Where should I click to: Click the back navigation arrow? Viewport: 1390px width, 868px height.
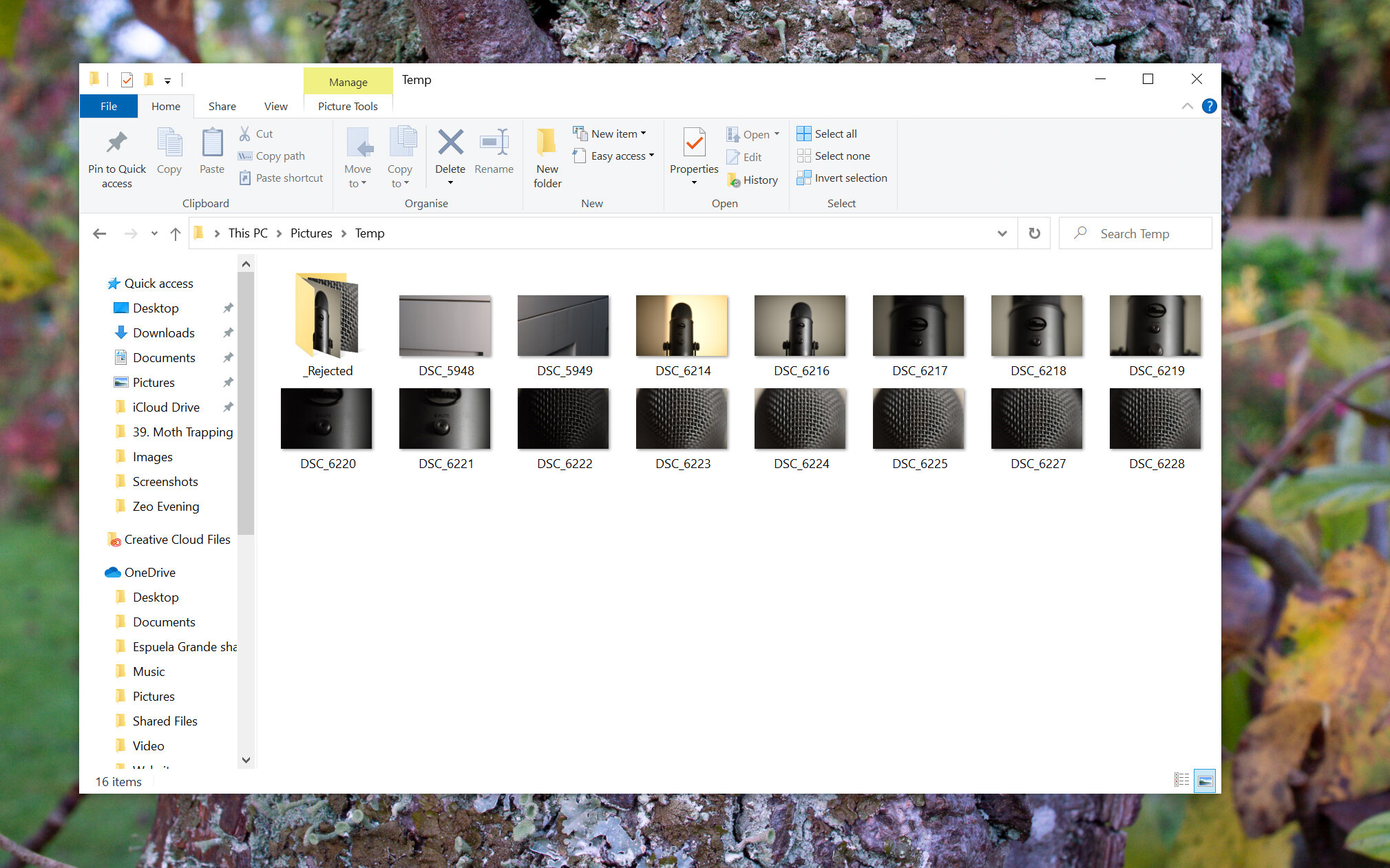[99, 234]
